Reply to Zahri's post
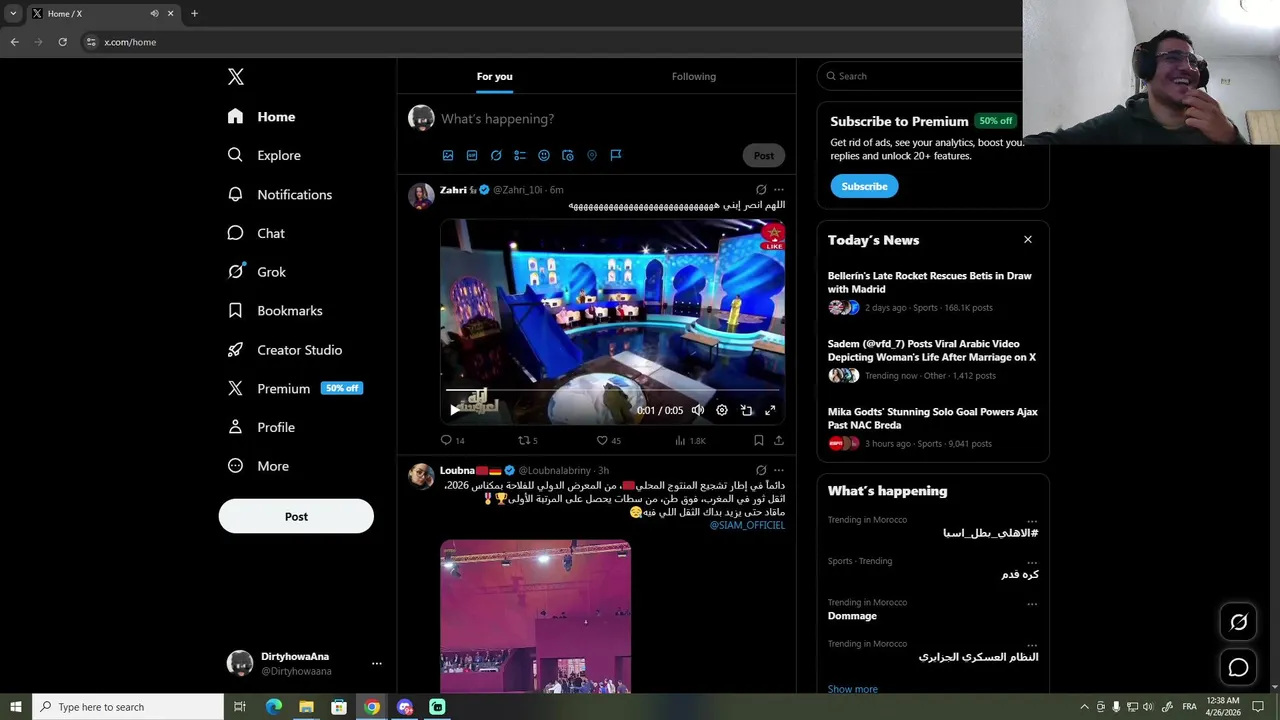The width and height of the screenshot is (1280, 720). [x=452, y=440]
